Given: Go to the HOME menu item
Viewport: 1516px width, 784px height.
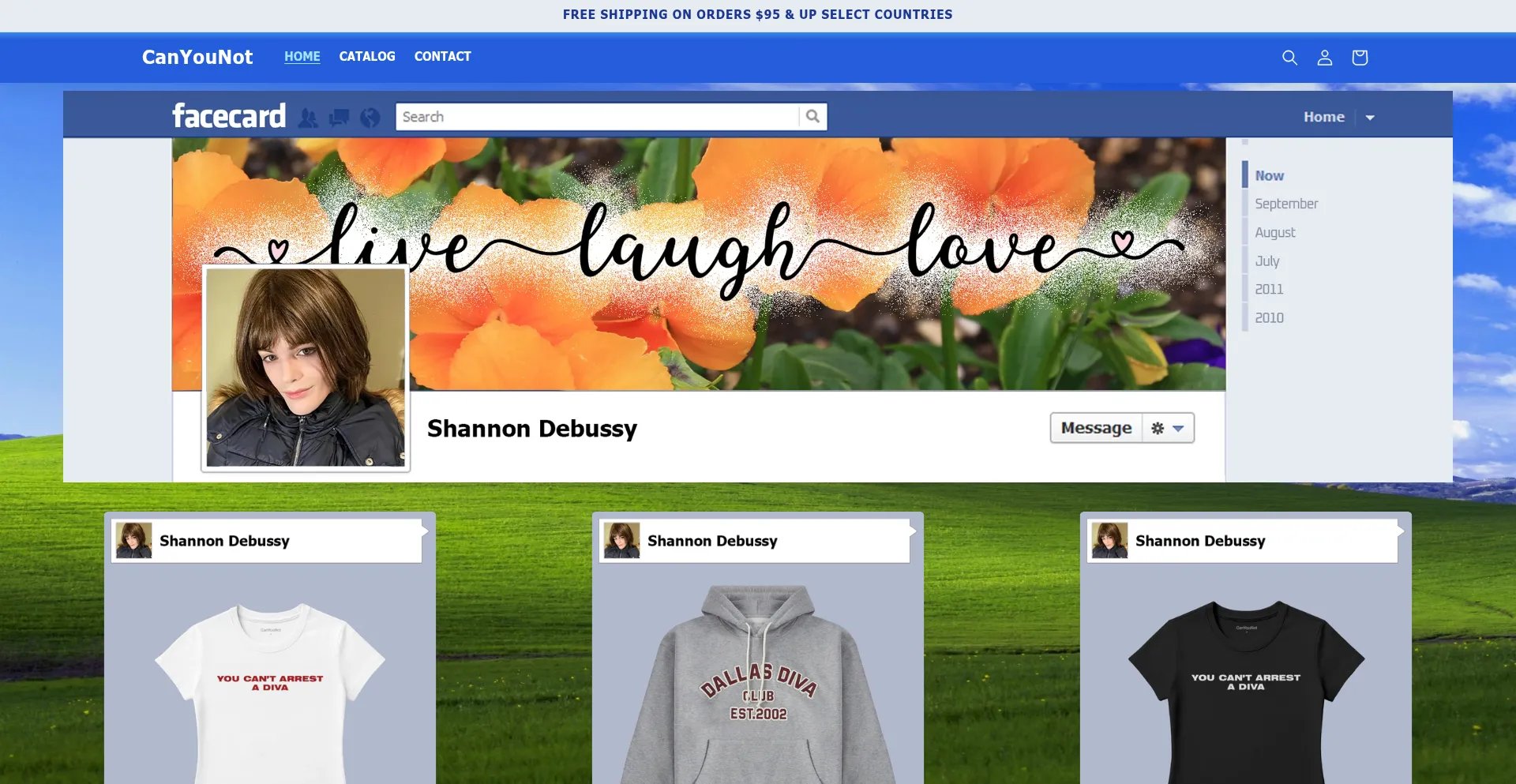Looking at the screenshot, I should pyautogui.click(x=302, y=57).
